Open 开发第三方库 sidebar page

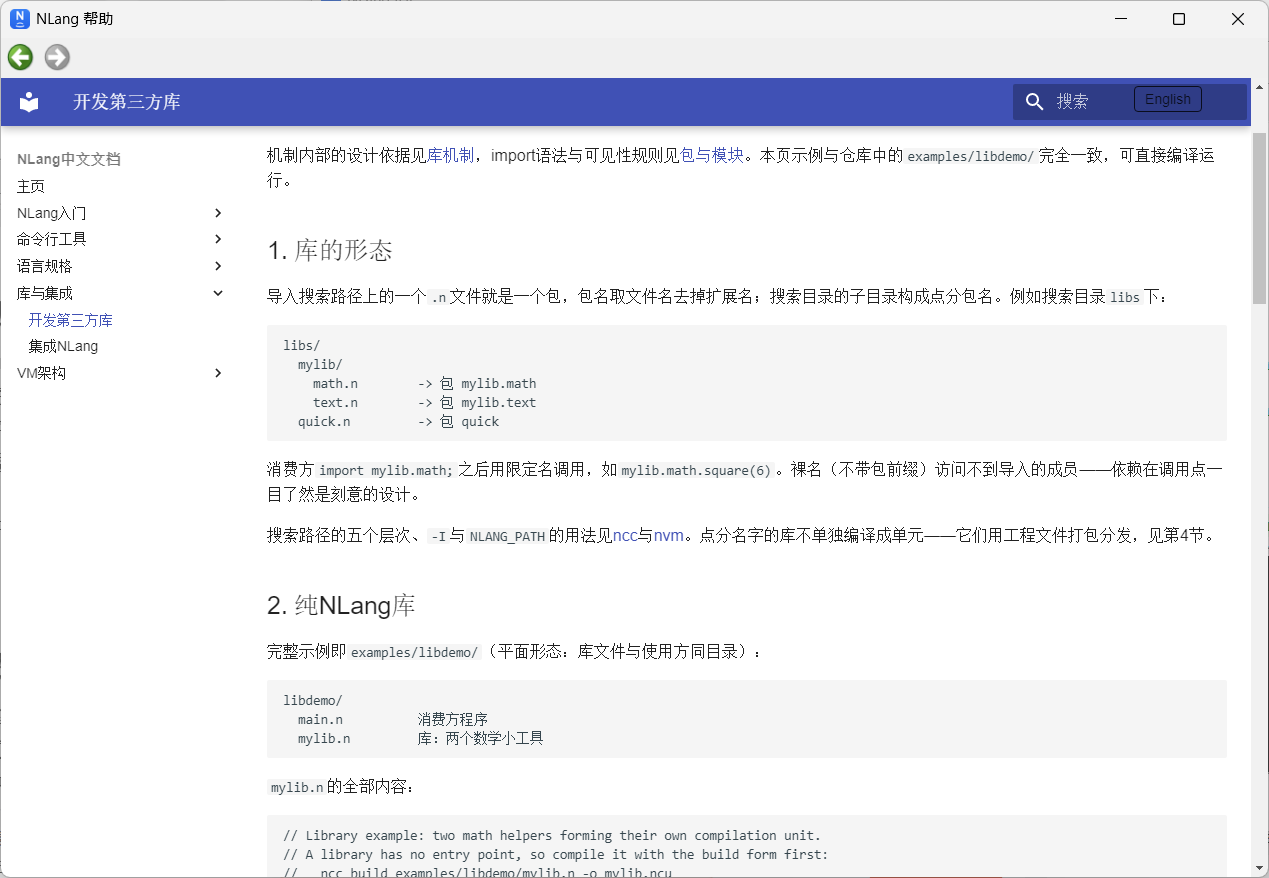71,320
